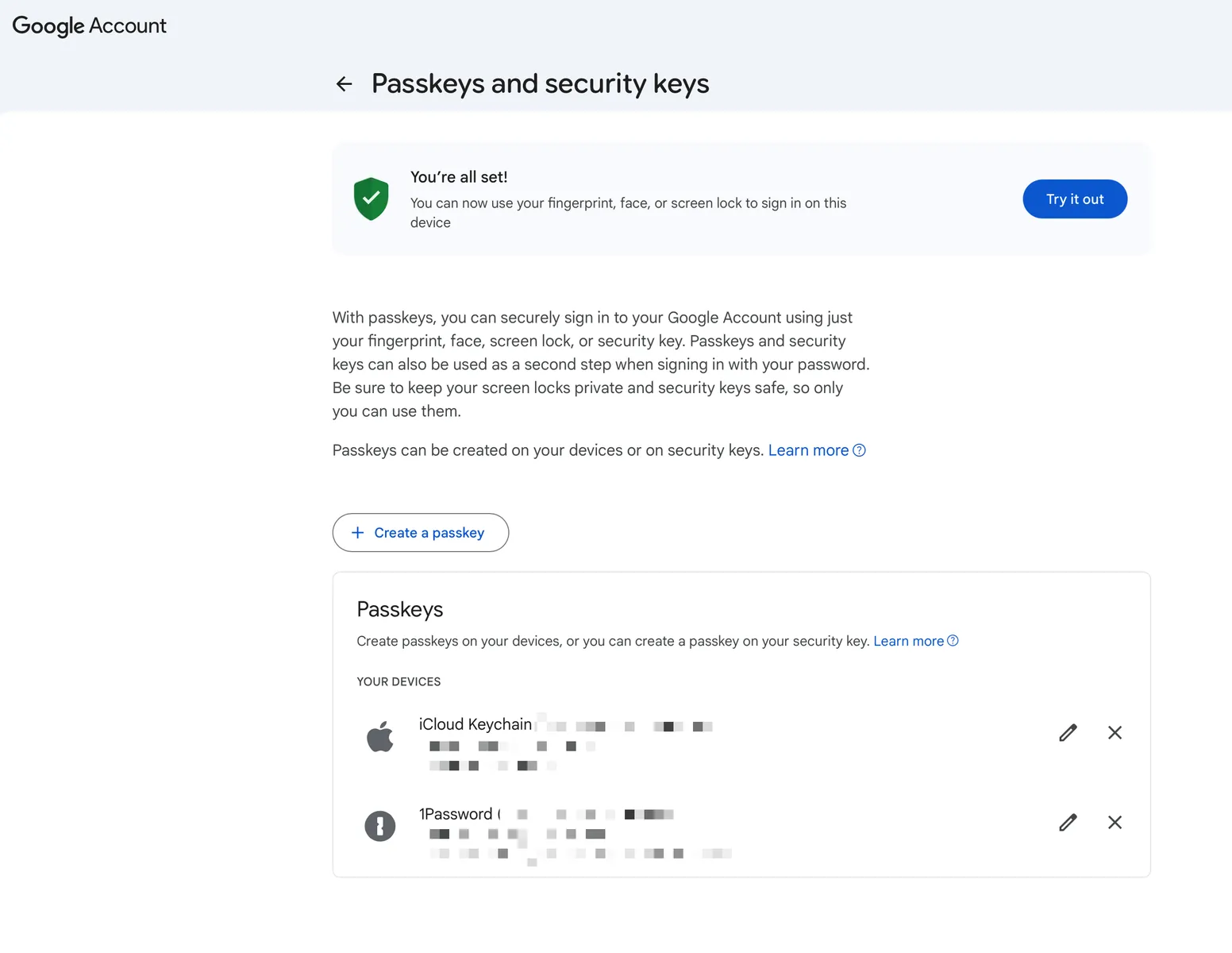
Task: Edit the iCloud Keychain passkey name
Action: pos(1068,733)
